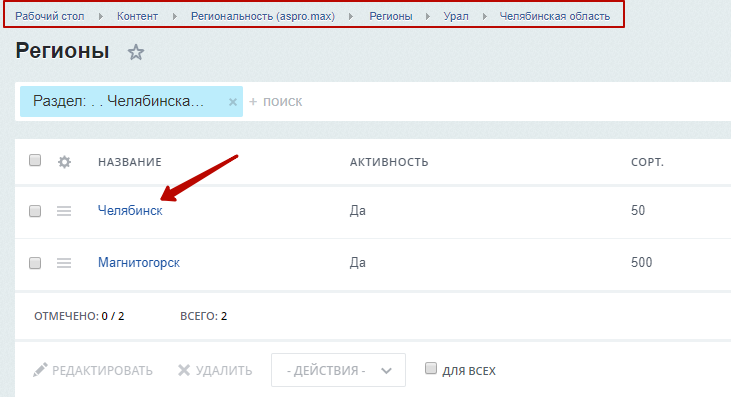Select the cross icon beside Удалить
The image size is (731, 397).
tap(184, 370)
